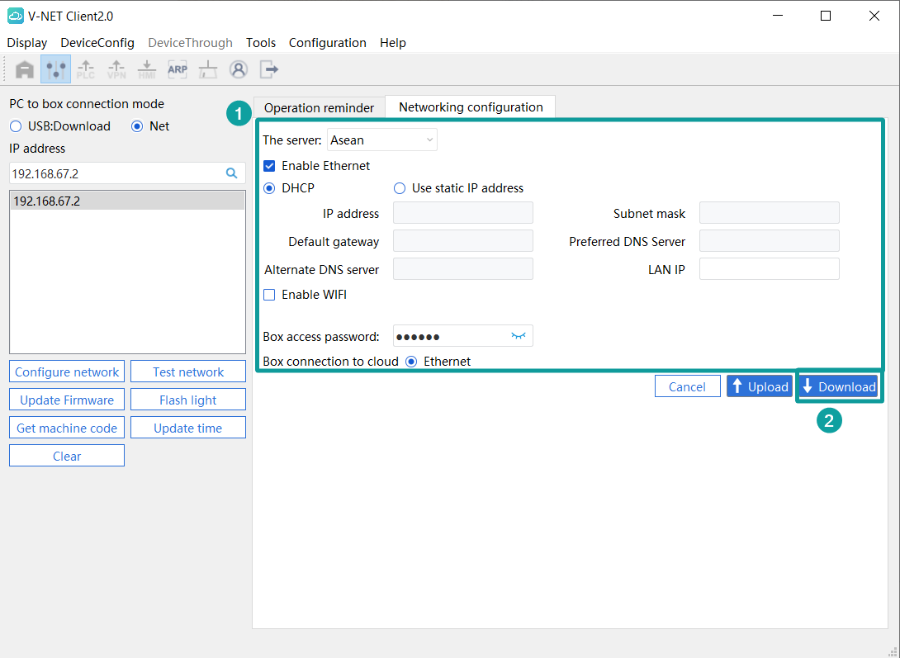Click the Clear button
900x658 pixels.
tap(67, 456)
